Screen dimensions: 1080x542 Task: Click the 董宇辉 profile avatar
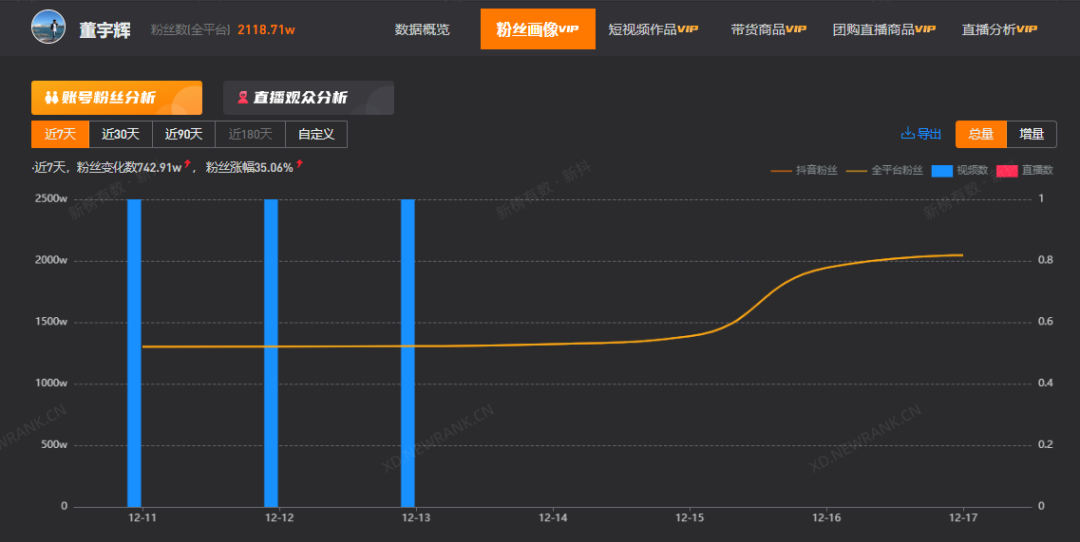click(47, 28)
